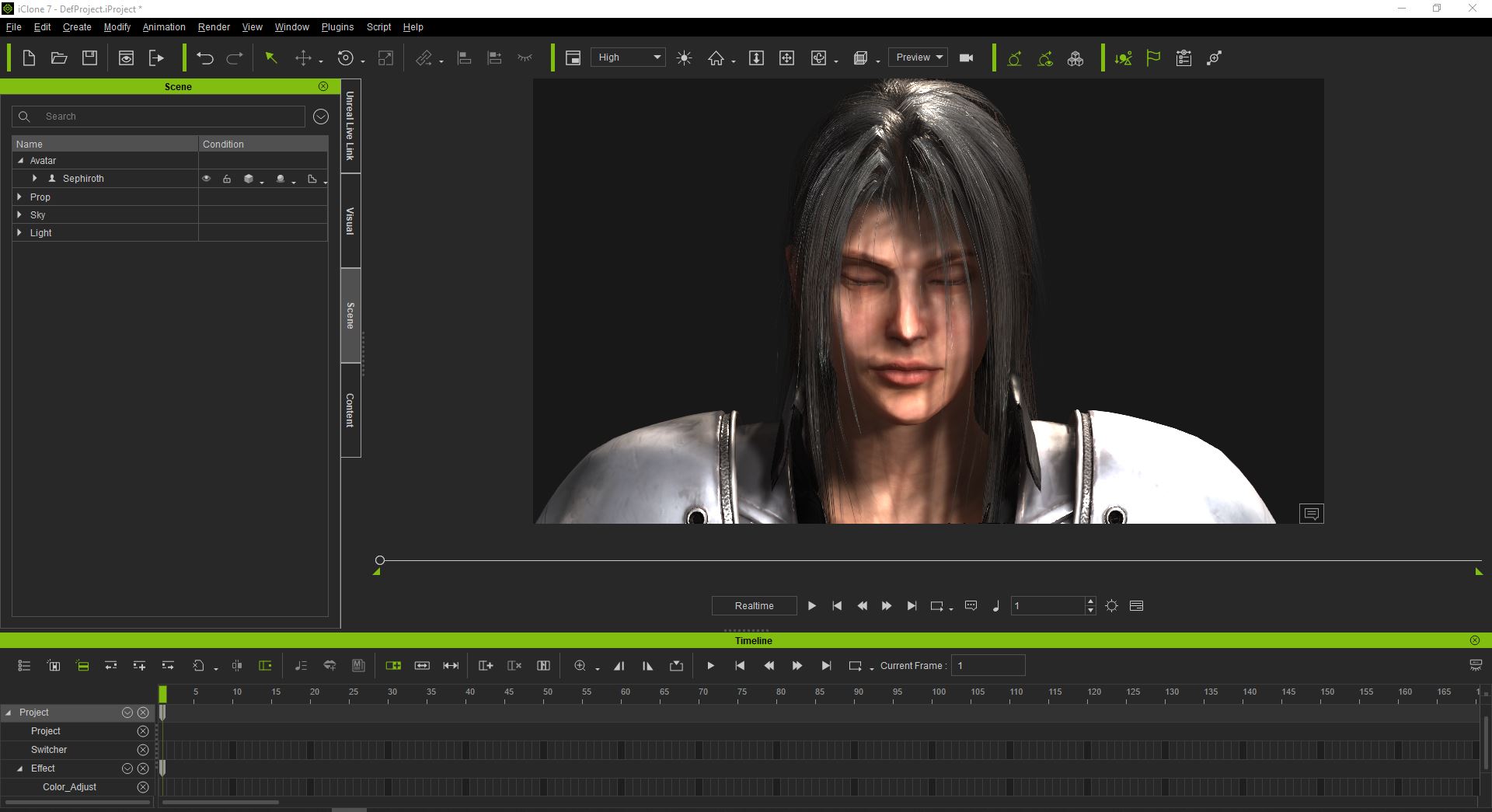
Task: Click the sun lighting icon in the toolbar
Action: (x=684, y=58)
